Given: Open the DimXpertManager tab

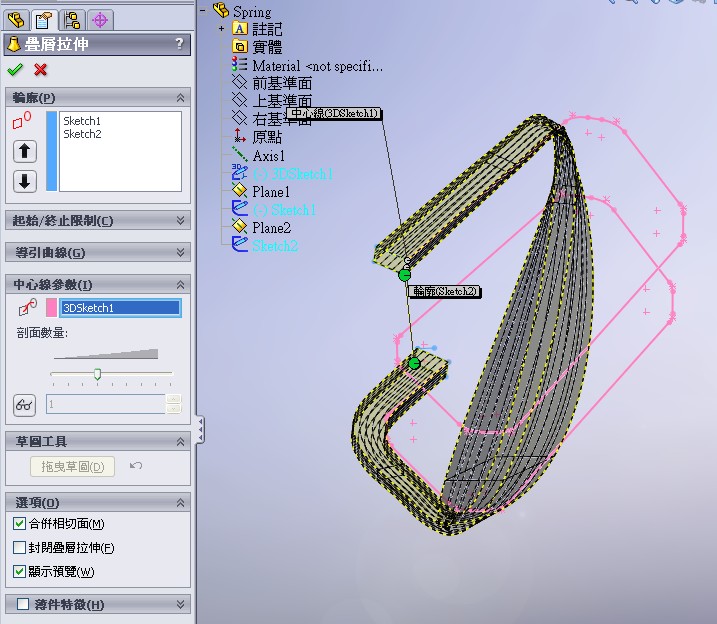Looking at the screenshot, I should [100, 20].
